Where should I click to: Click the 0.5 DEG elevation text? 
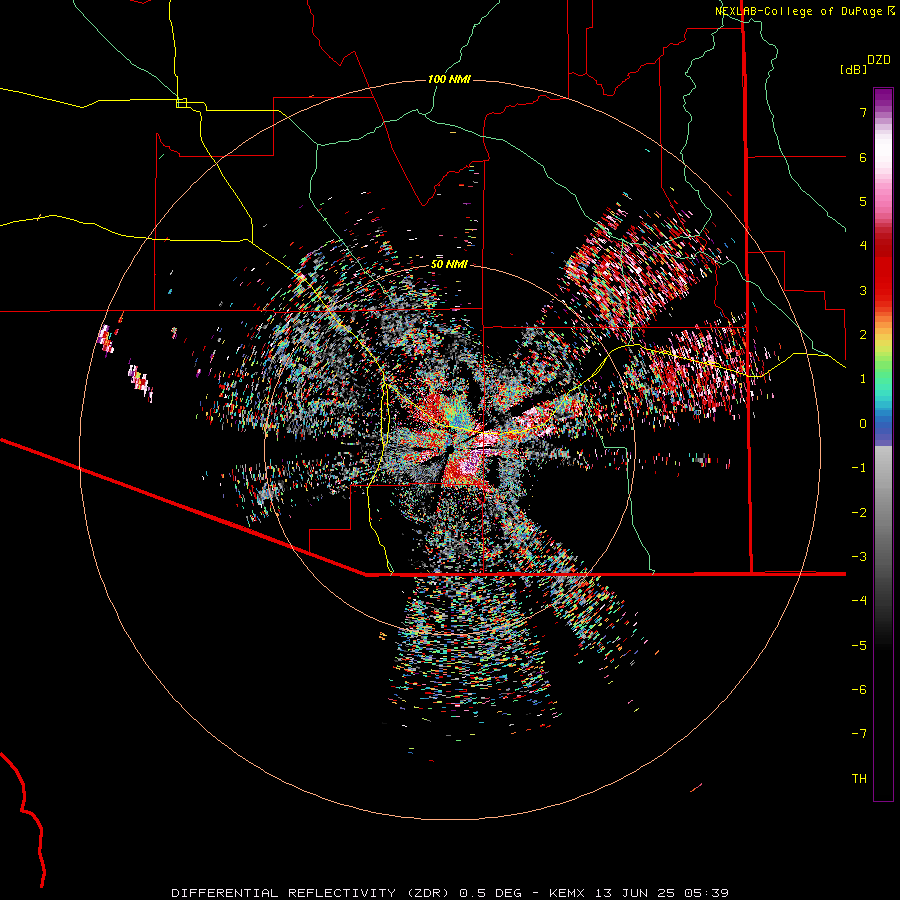point(490,893)
